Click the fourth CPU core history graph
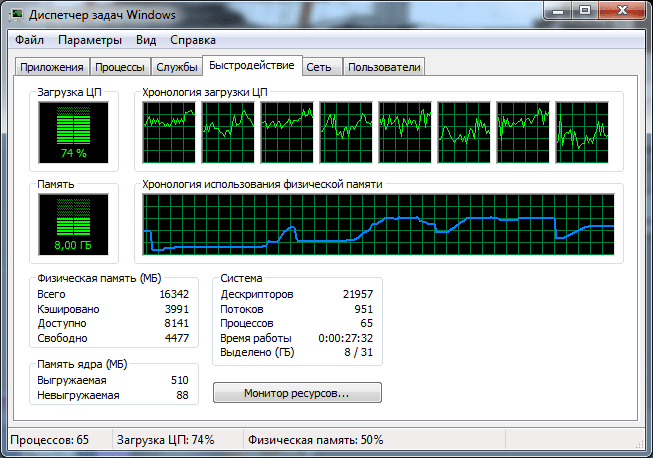Image resolution: width=653 pixels, height=458 pixels. (346, 132)
